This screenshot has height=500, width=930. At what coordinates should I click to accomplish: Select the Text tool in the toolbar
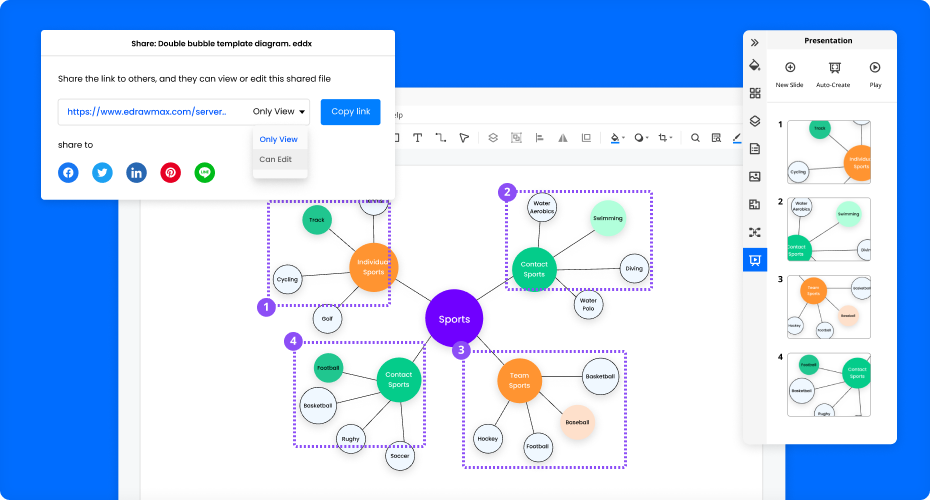pyautogui.click(x=417, y=138)
